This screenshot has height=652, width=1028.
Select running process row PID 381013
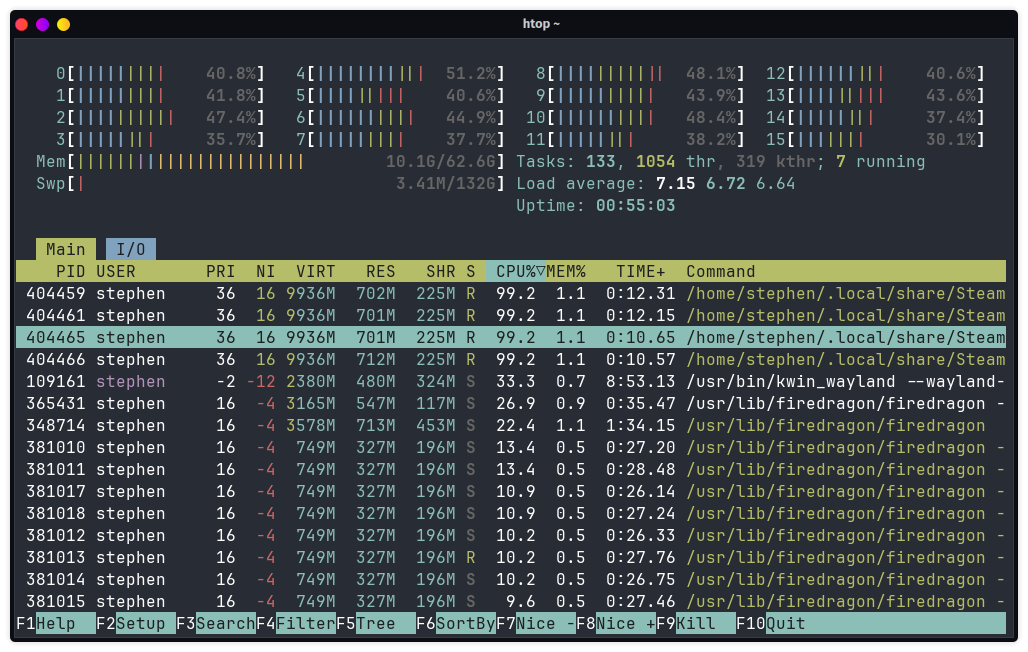pos(511,558)
